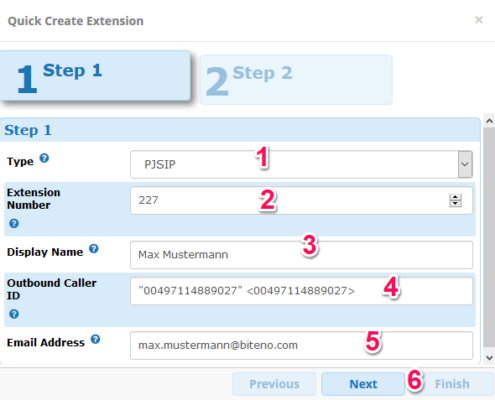Click the Step 1 section heading
The width and height of the screenshot is (495, 400).
28,130
